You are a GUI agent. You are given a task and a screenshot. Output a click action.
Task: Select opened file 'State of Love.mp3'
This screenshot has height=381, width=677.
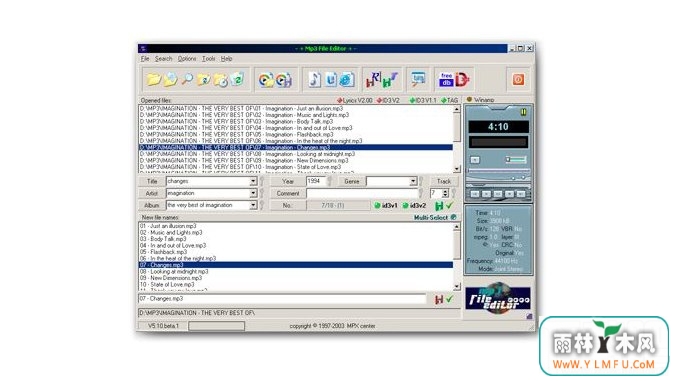296,167
